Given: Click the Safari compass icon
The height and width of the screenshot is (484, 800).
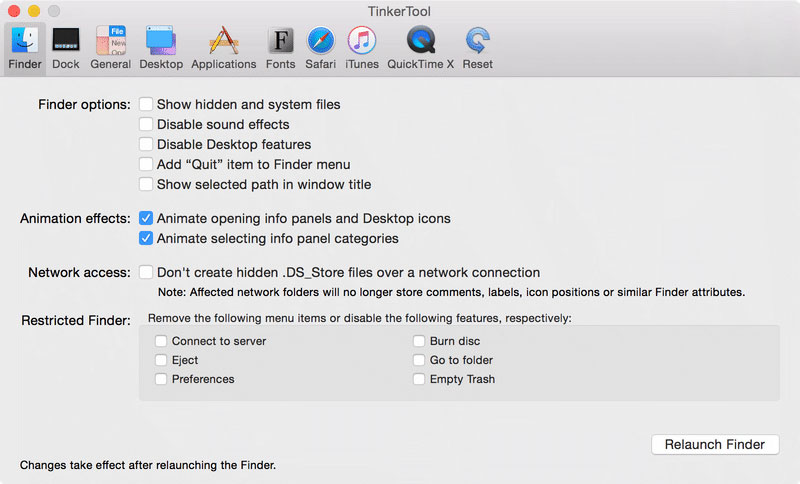Looking at the screenshot, I should (320, 41).
